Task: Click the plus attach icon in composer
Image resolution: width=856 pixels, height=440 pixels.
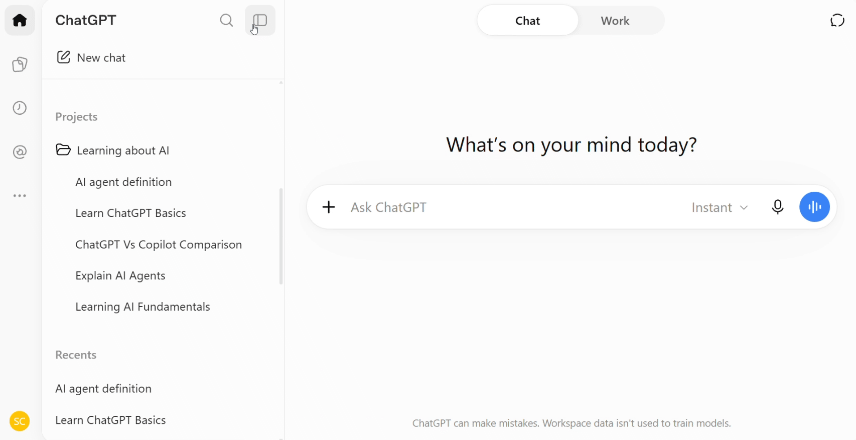Action: pos(329,207)
